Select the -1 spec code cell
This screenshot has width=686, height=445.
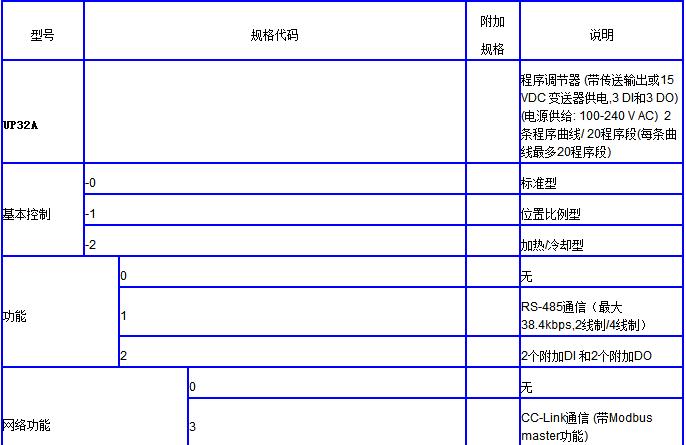pos(275,210)
